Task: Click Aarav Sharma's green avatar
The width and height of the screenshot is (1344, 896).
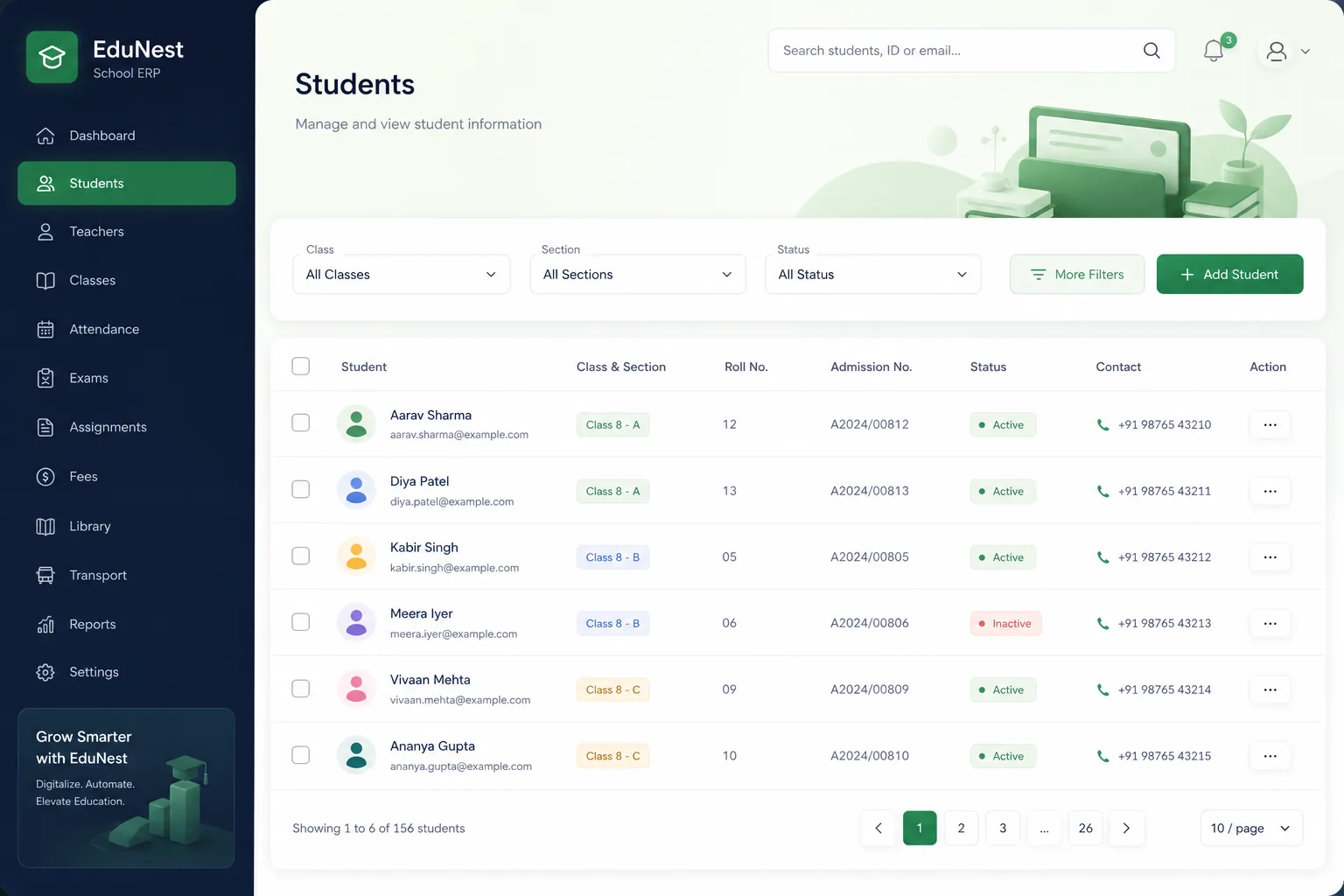Action: [356, 424]
